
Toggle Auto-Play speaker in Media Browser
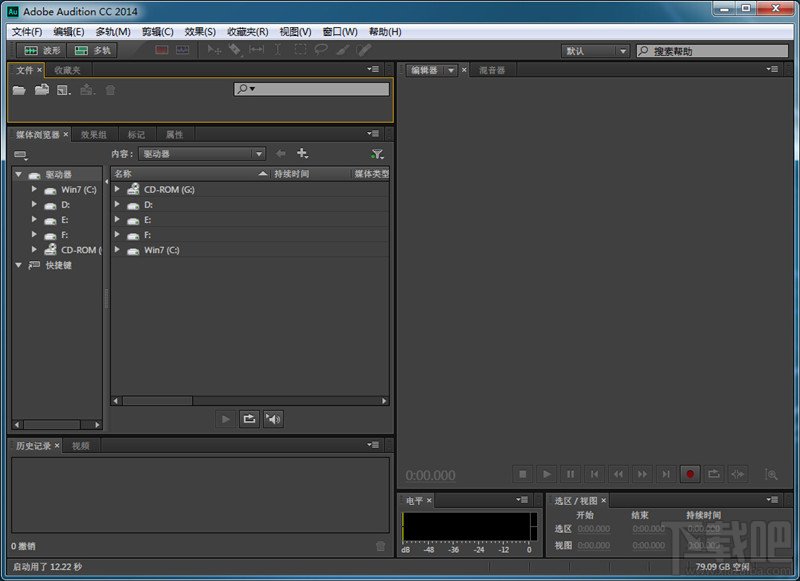[273, 419]
